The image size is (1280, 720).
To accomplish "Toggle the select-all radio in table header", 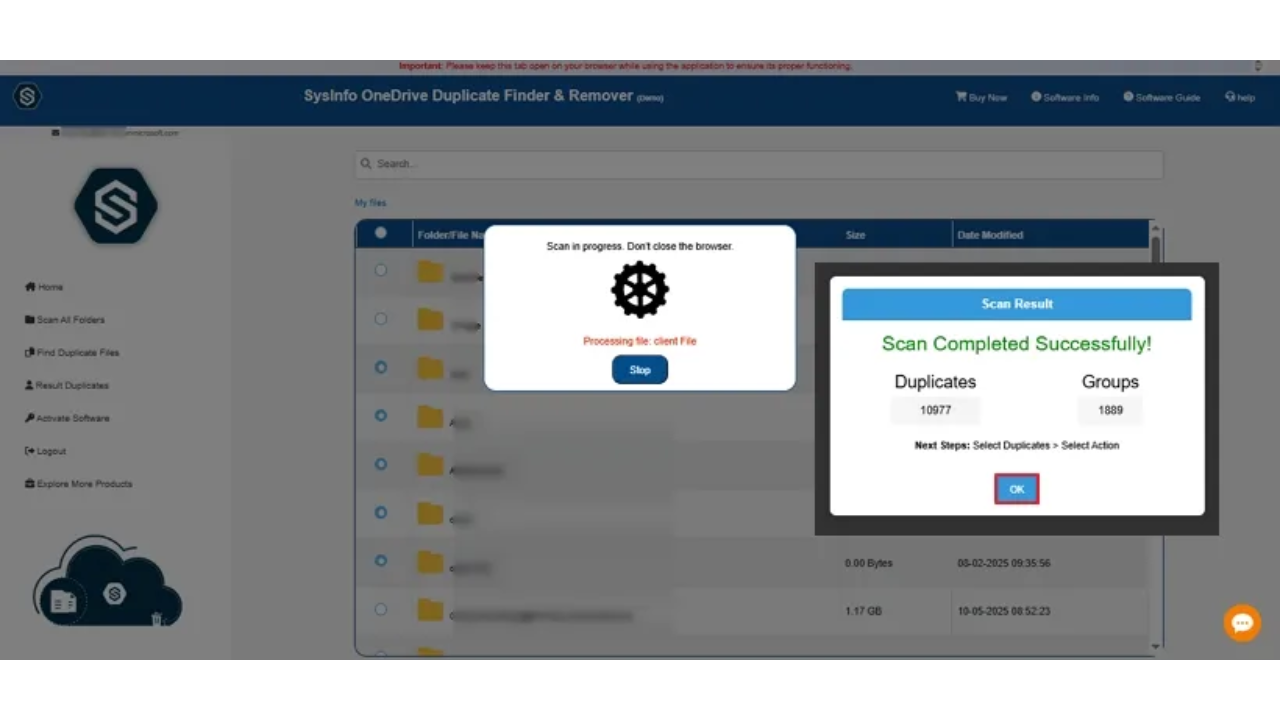I will coord(380,233).
